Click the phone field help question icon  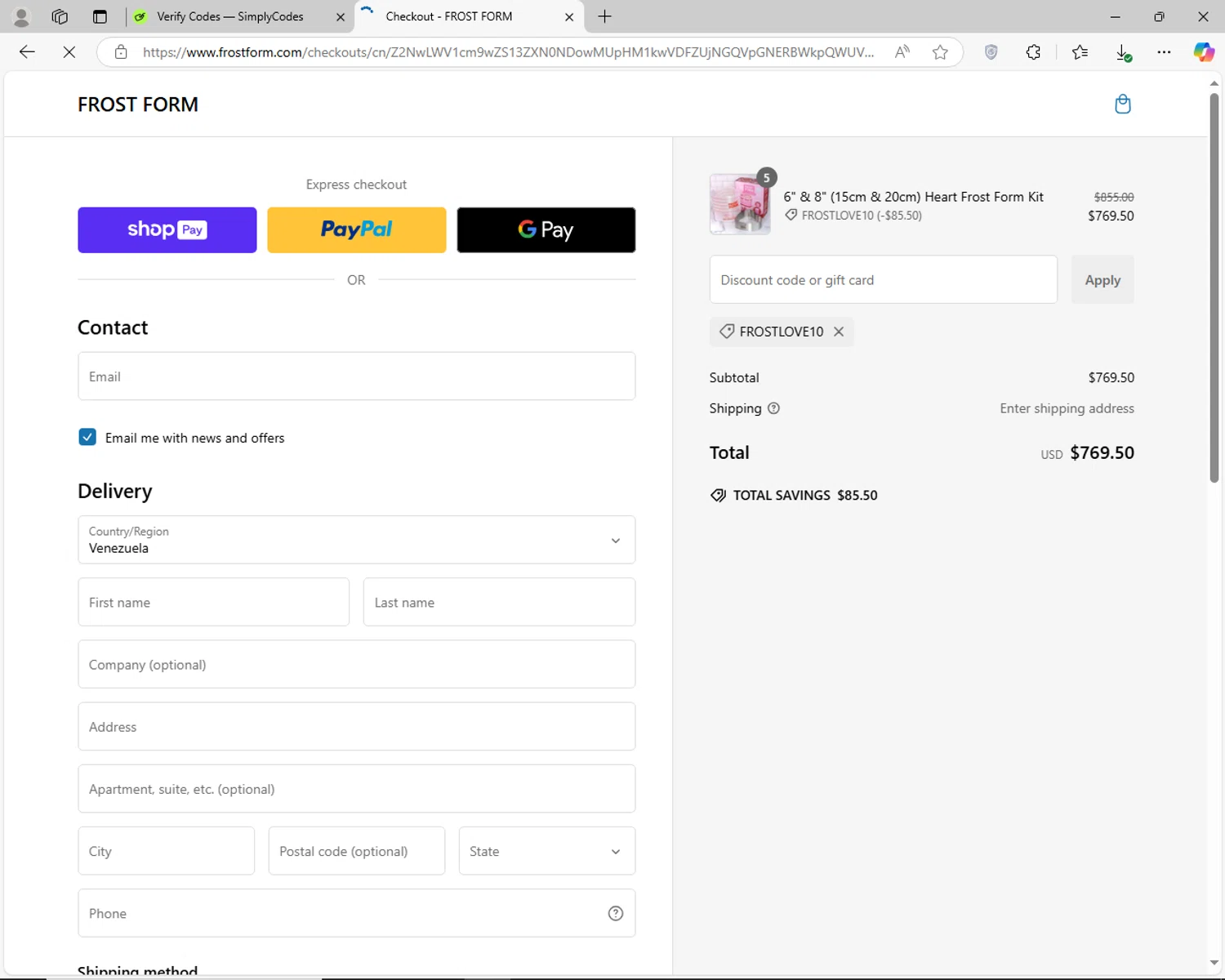click(616, 913)
